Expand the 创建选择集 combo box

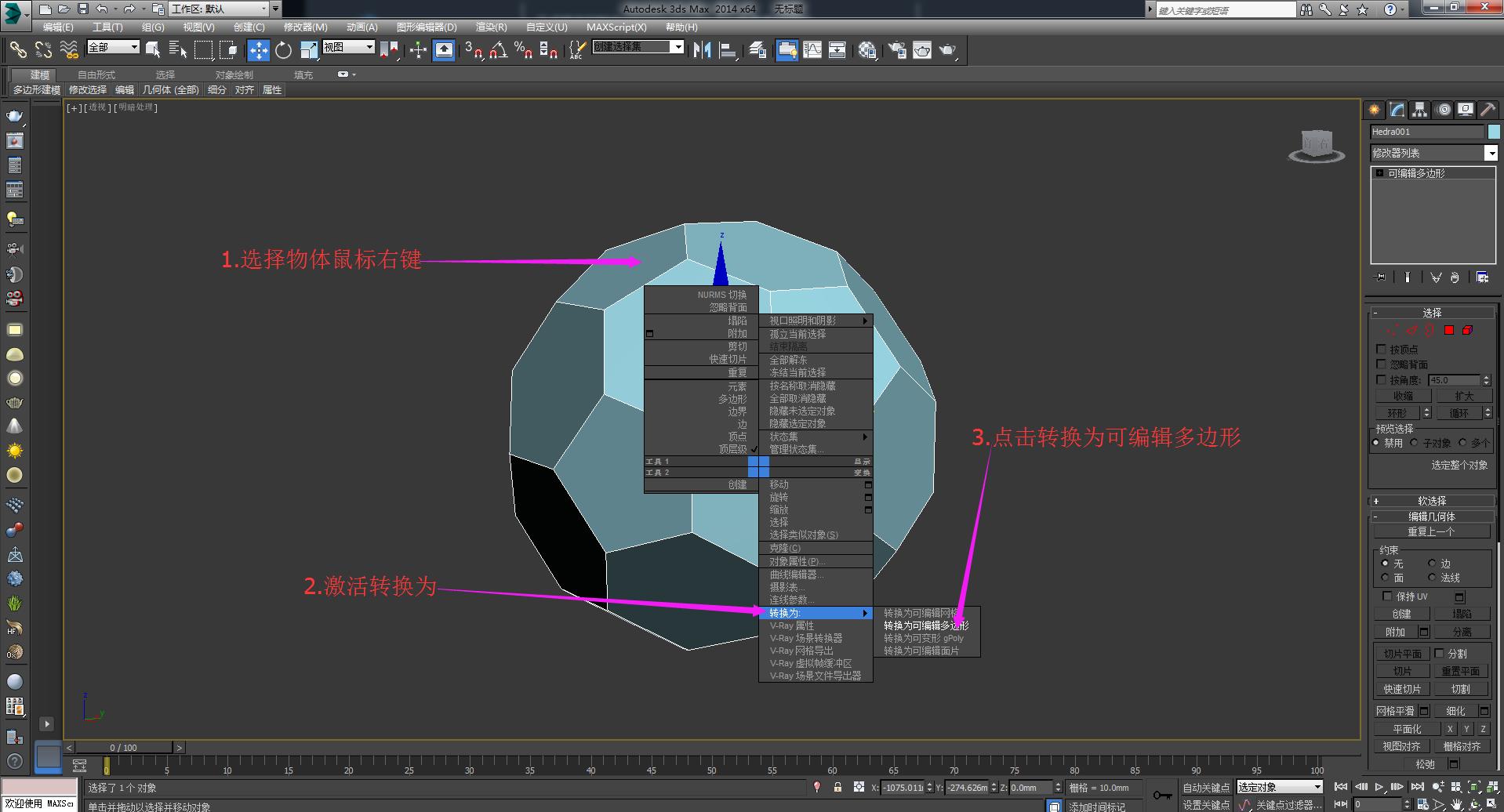[x=679, y=46]
